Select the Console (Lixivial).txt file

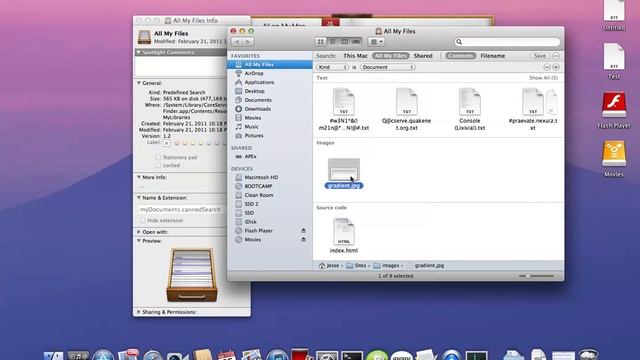[469, 109]
